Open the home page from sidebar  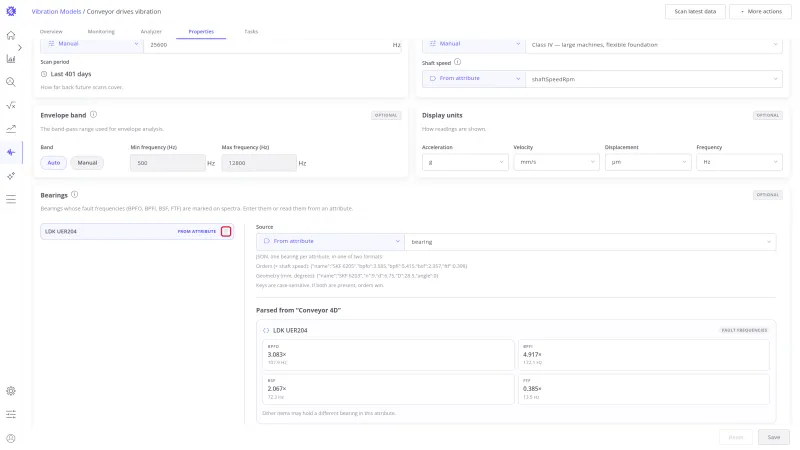(x=11, y=35)
